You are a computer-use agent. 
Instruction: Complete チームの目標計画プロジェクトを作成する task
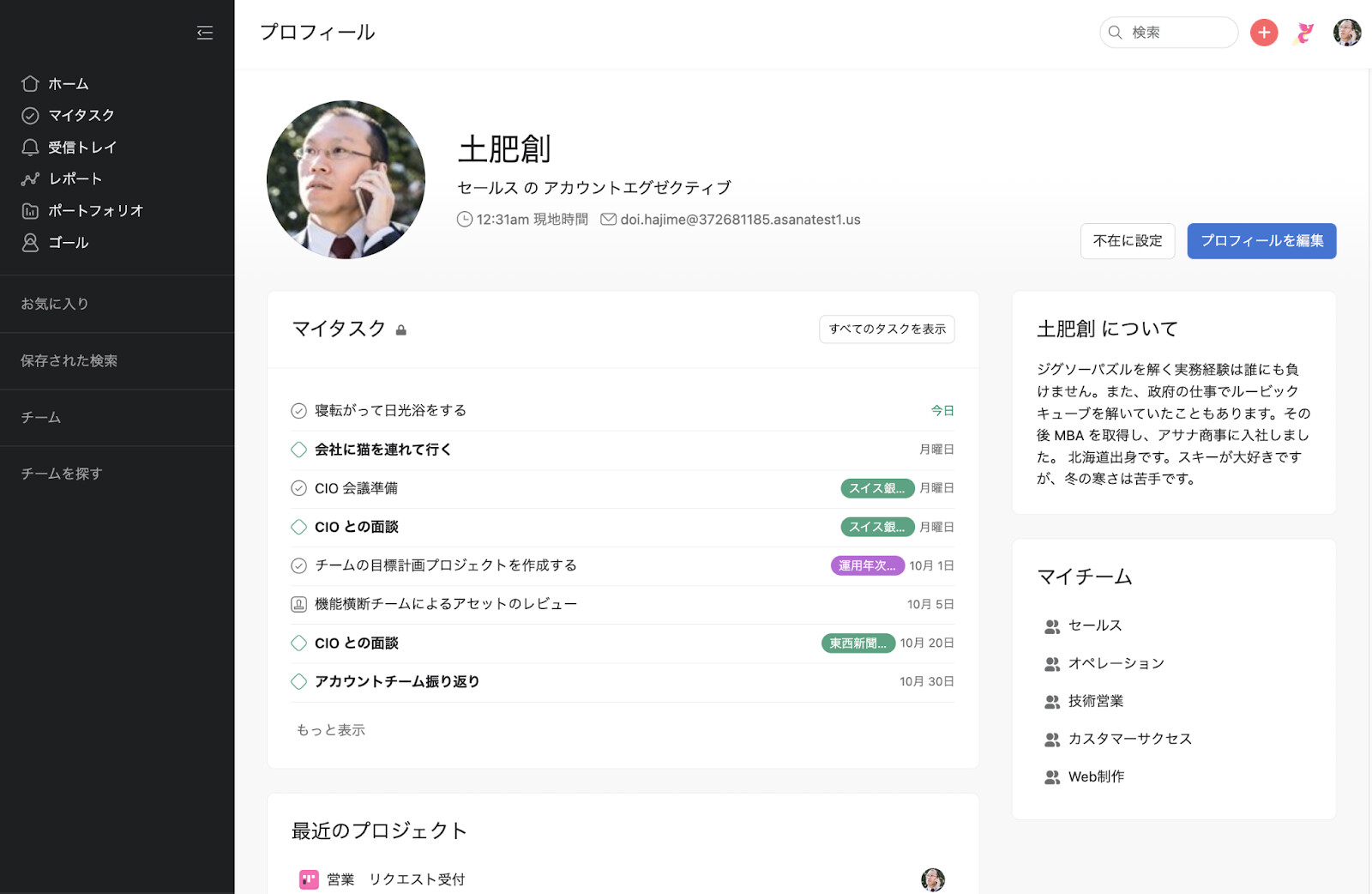click(299, 565)
